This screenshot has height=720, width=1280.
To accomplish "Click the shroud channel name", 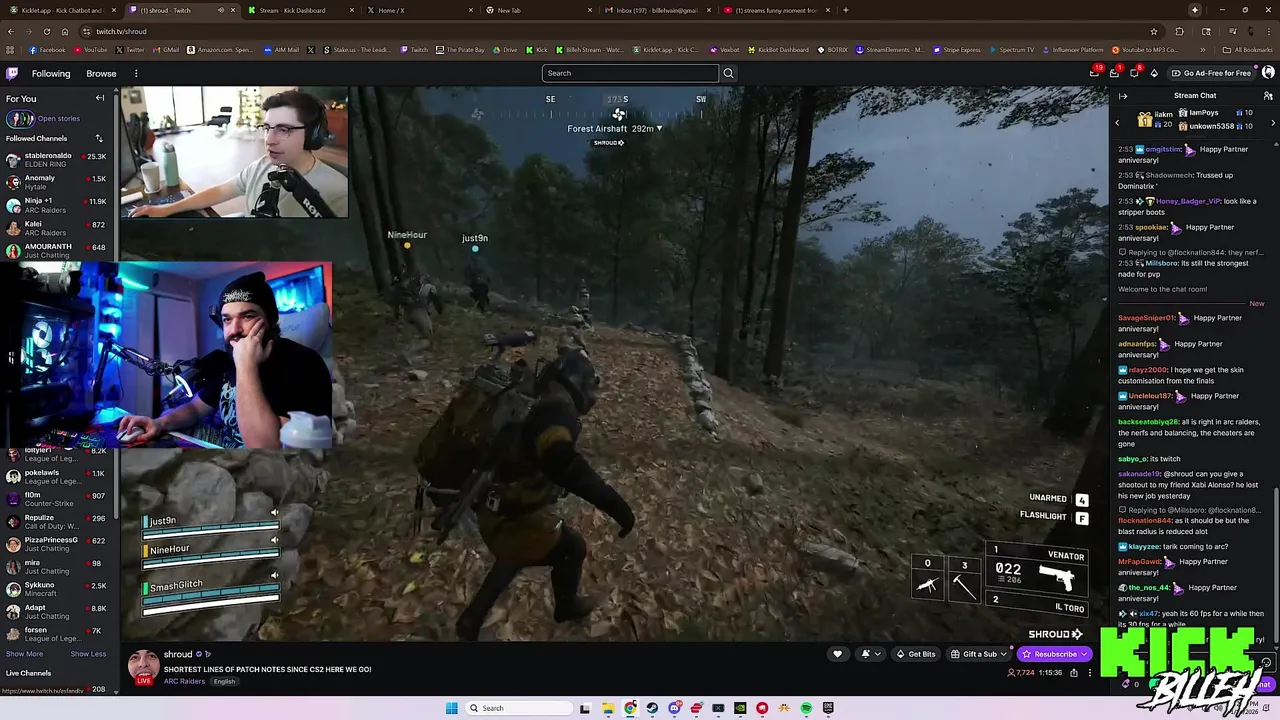I will 178,654.
